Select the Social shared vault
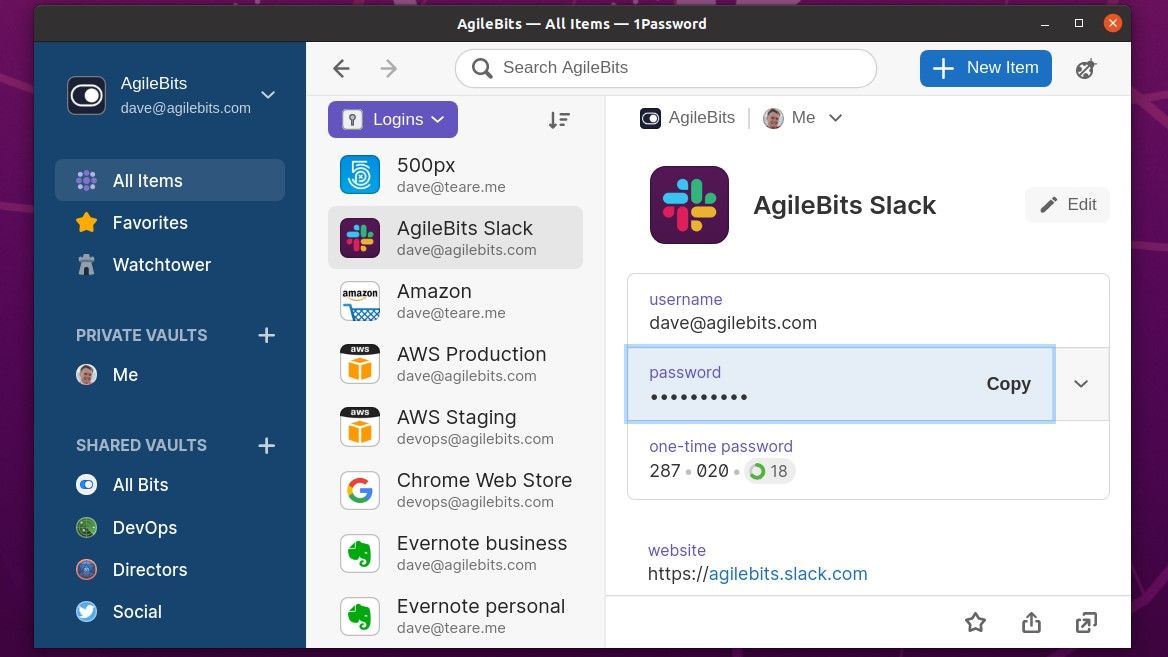 [170, 612]
